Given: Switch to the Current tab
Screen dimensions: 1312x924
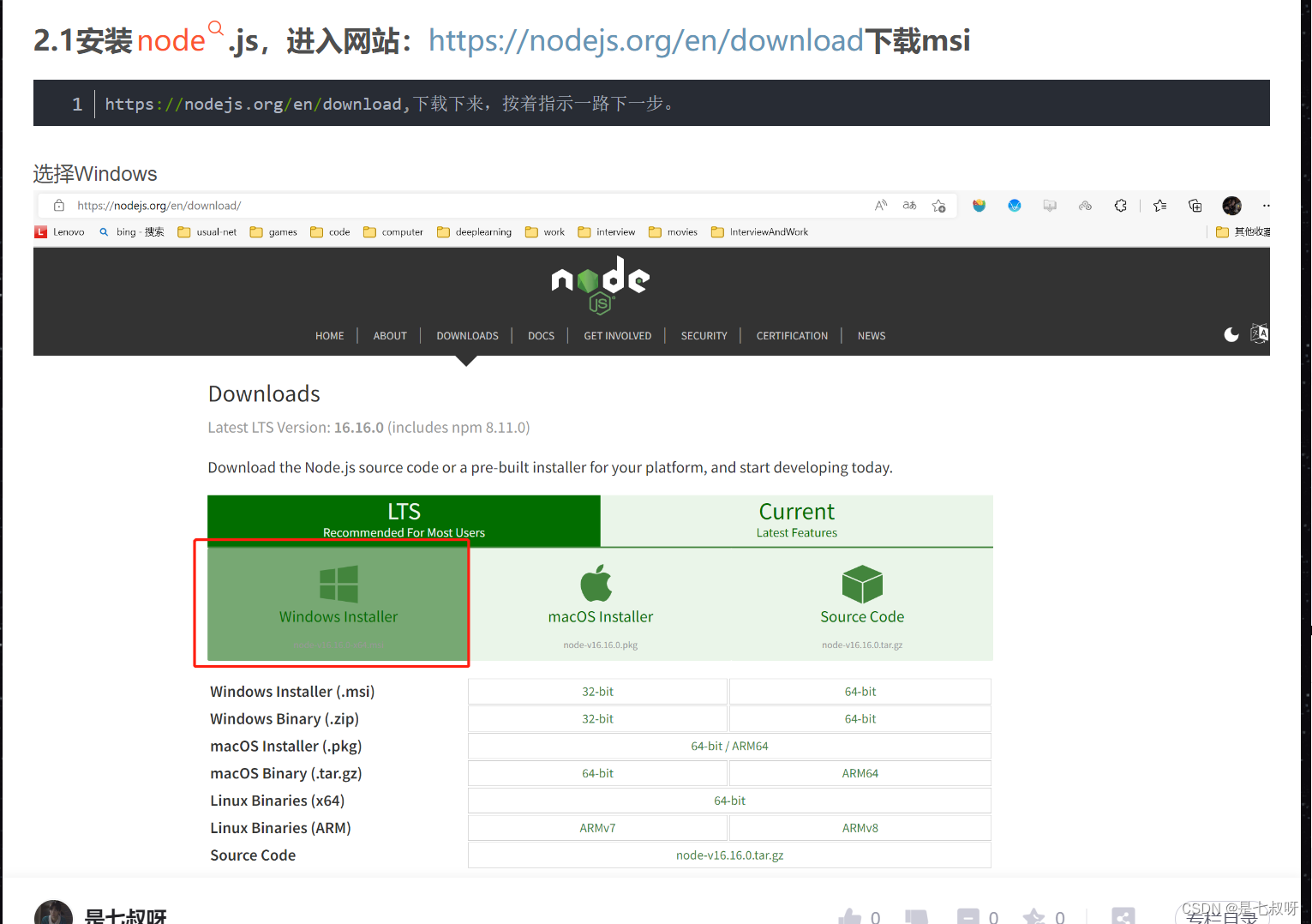Looking at the screenshot, I should click(x=797, y=520).
